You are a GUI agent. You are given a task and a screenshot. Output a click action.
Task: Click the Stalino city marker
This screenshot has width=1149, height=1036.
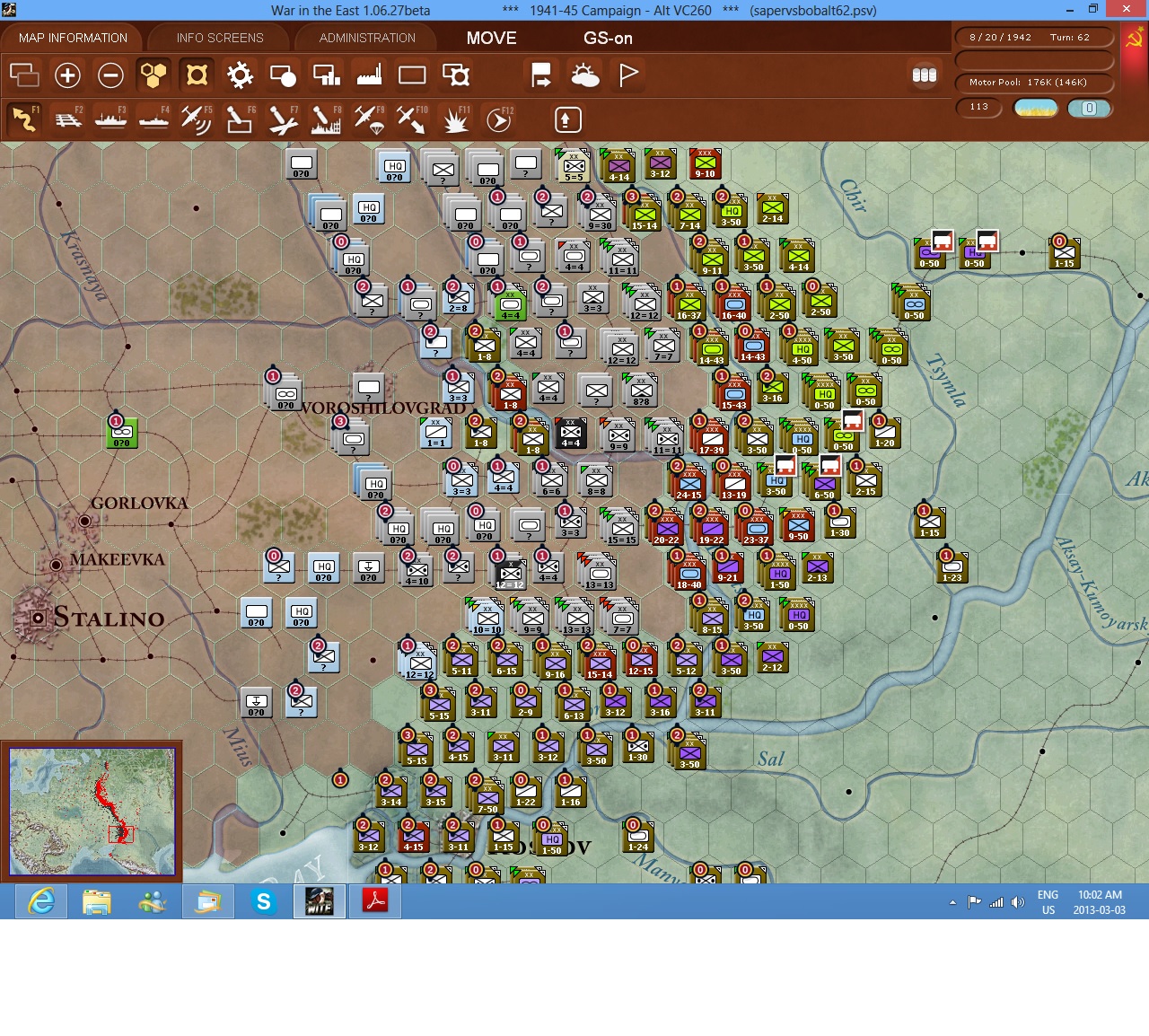pyautogui.click(x=38, y=618)
